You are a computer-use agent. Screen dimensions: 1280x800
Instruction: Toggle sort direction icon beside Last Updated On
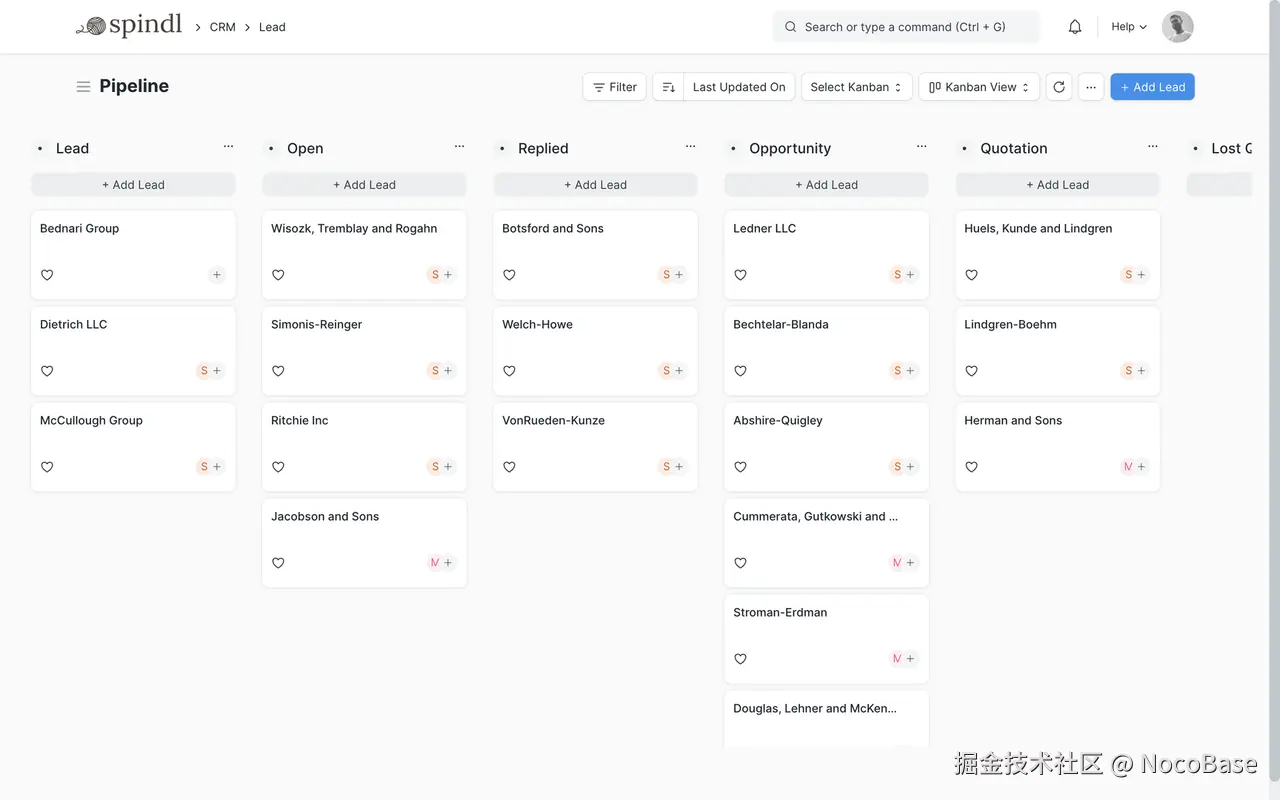(x=669, y=87)
